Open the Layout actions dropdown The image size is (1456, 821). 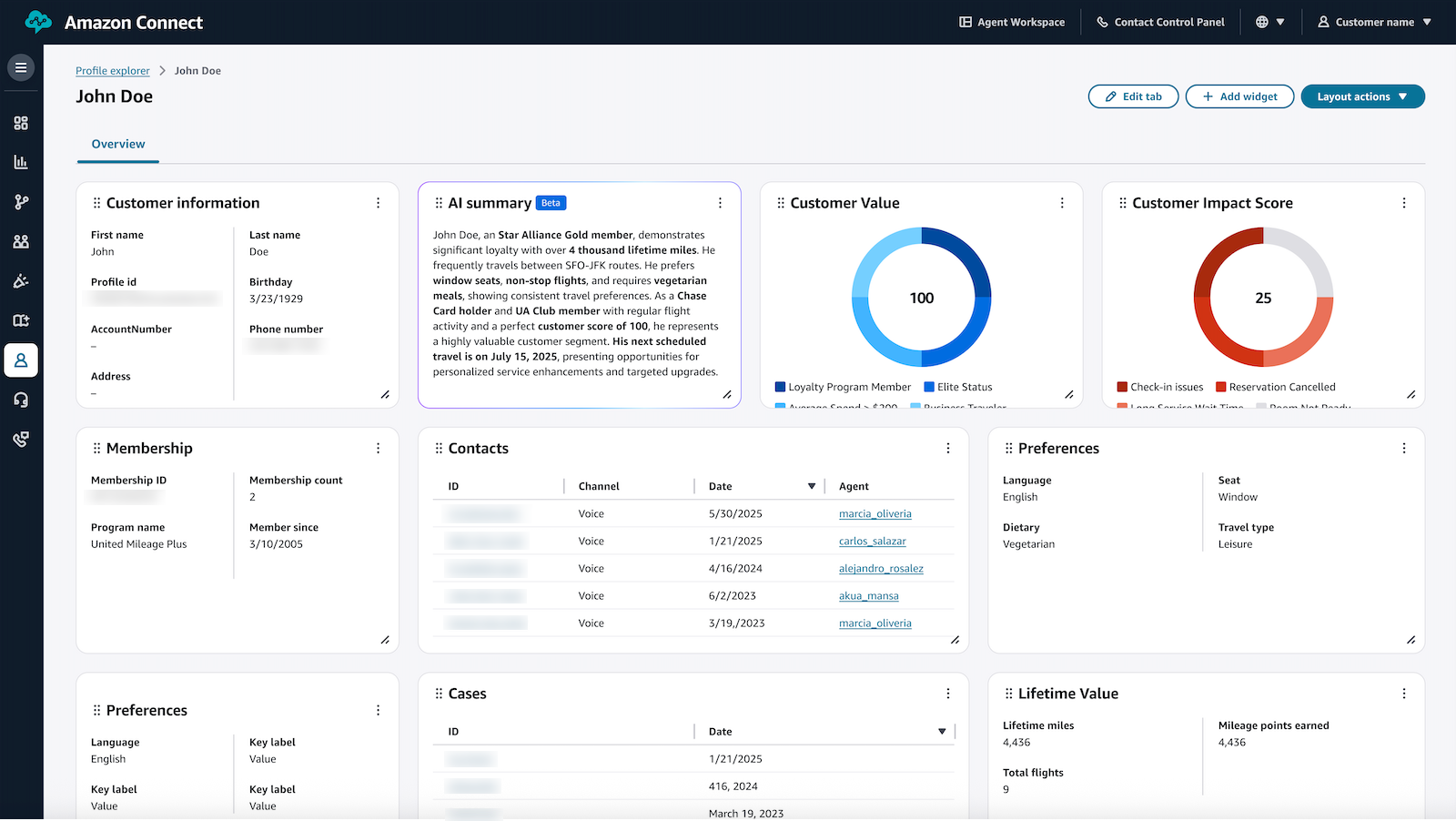(x=1362, y=96)
